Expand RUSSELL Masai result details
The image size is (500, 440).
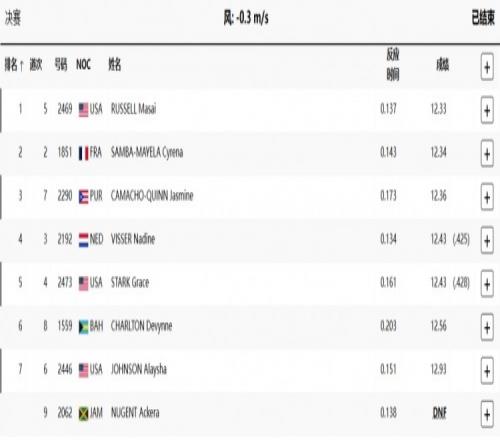tap(487, 110)
